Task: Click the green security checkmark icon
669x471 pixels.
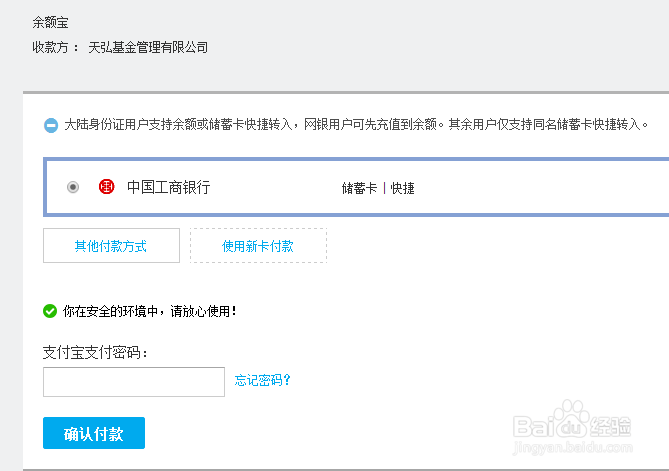Action: tap(50, 311)
